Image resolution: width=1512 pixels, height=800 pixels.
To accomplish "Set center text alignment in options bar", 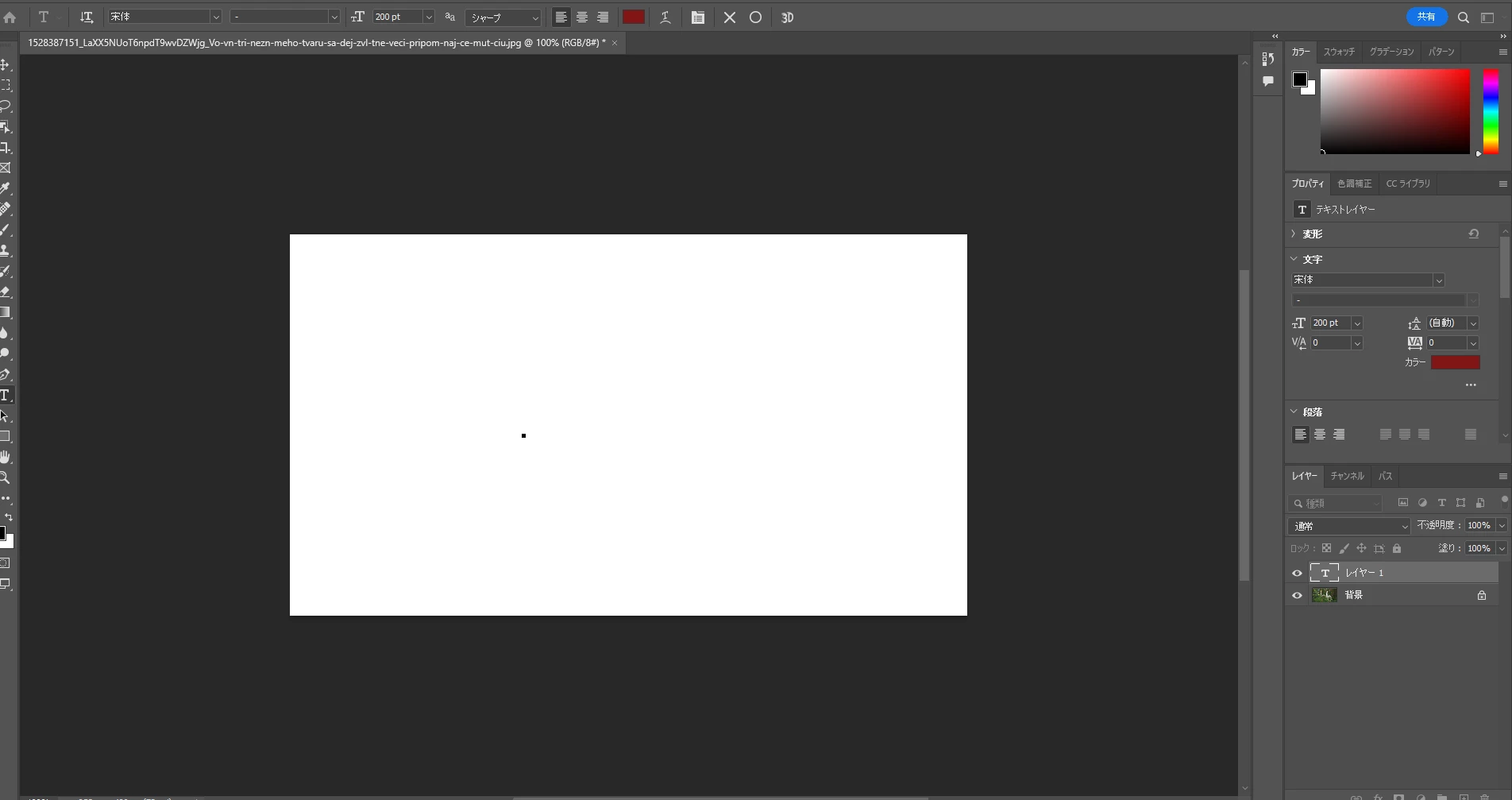I will [x=582, y=17].
